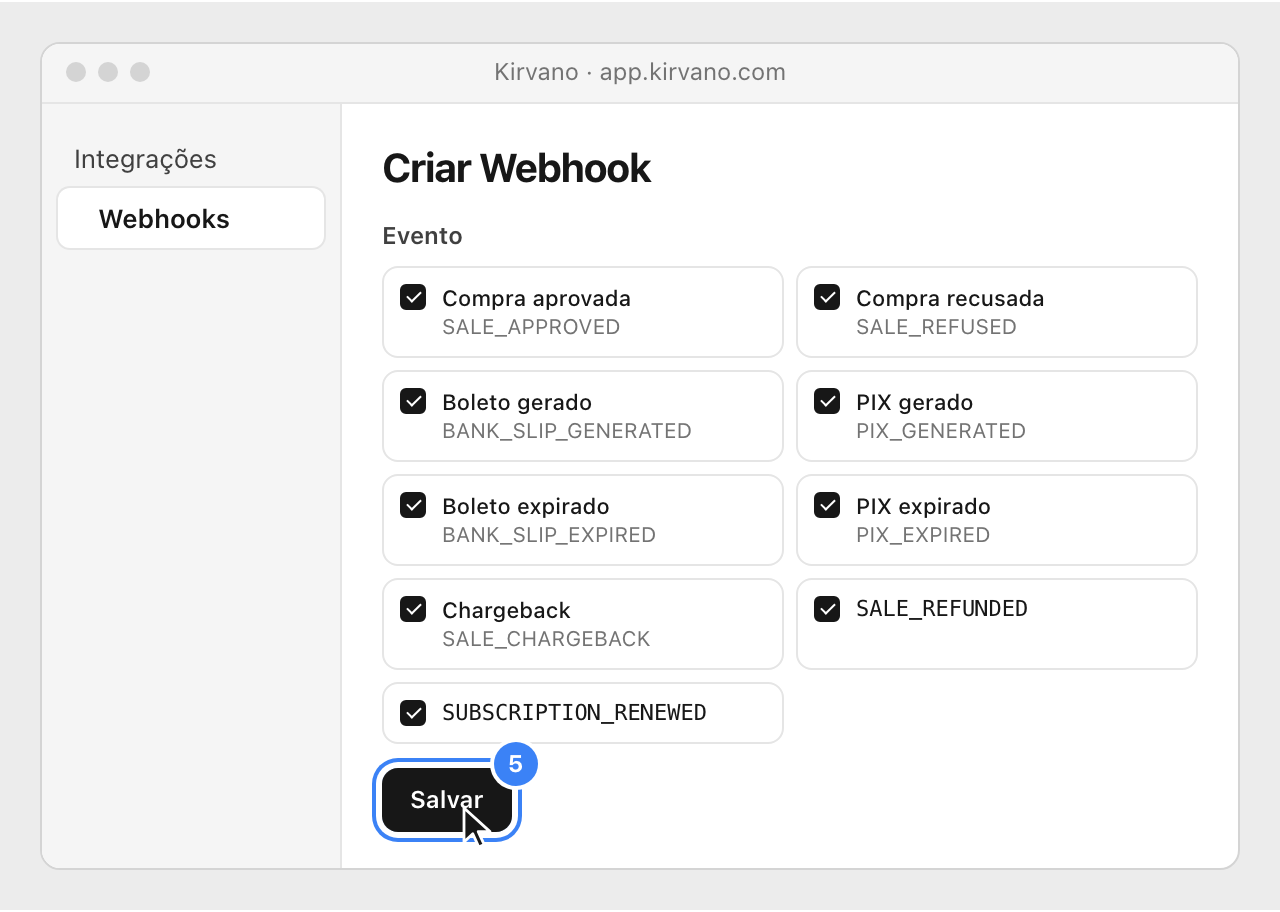Disable the PIX expirado checkbox
This screenshot has height=912, width=1280.
click(x=827, y=505)
